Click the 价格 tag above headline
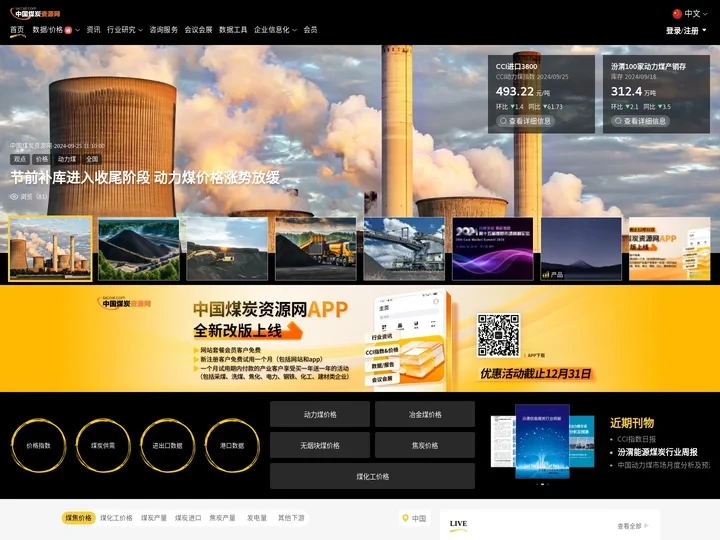720x540 pixels. 42,159
